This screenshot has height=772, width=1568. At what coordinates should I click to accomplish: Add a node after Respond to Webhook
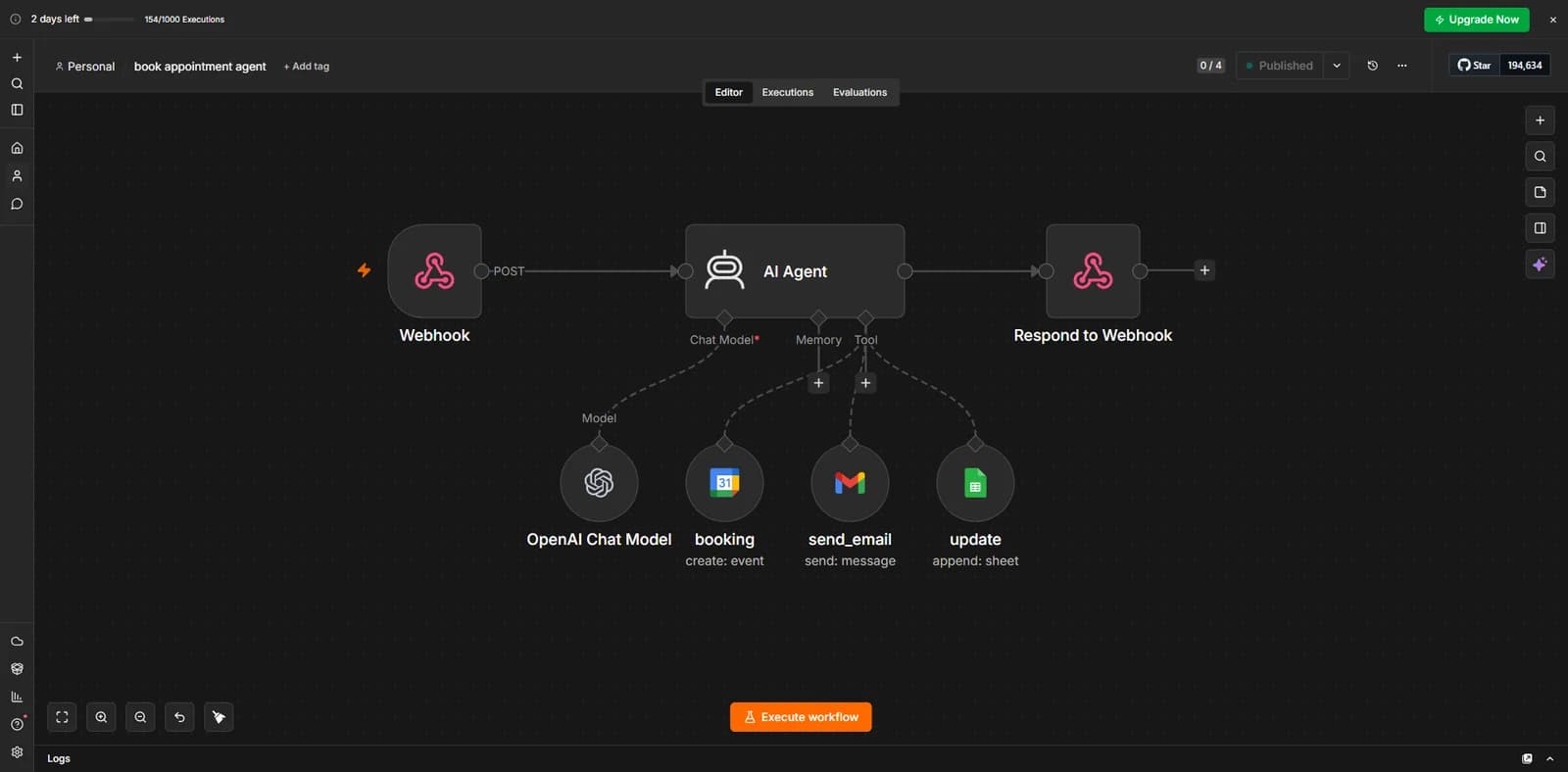tap(1204, 270)
